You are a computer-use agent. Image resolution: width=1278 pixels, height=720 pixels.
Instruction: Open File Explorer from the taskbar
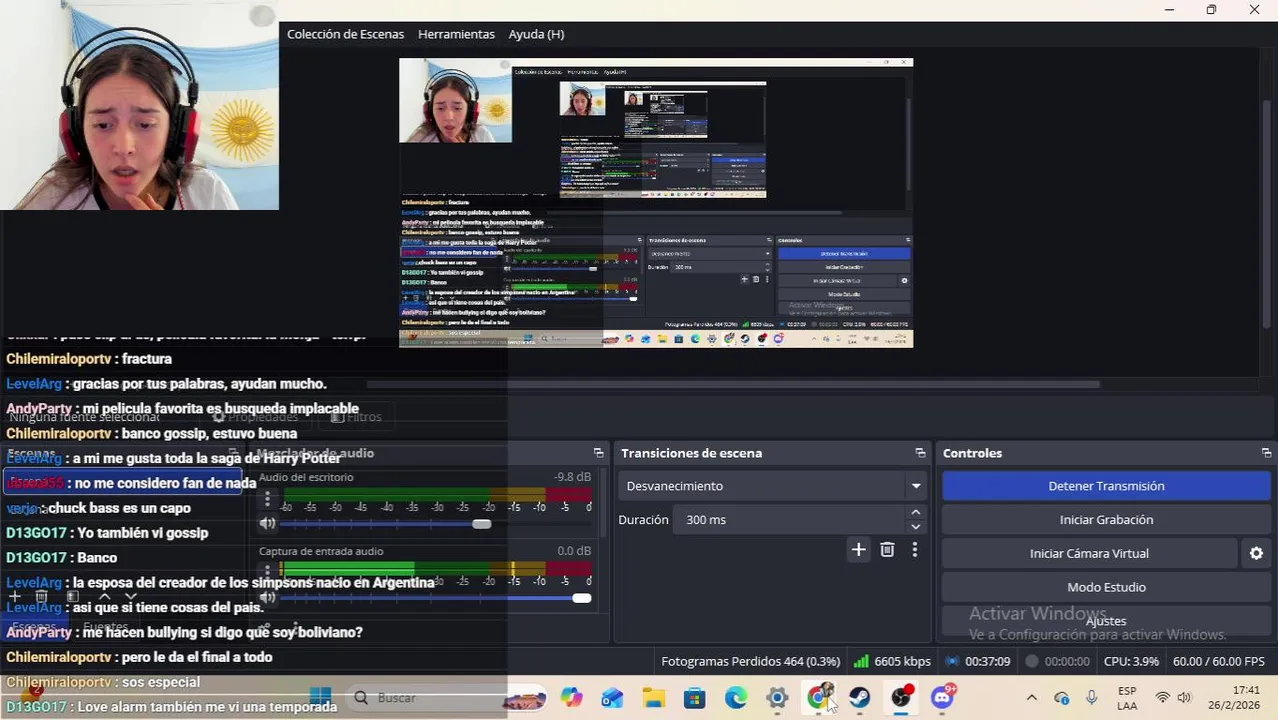(x=653, y=698)
